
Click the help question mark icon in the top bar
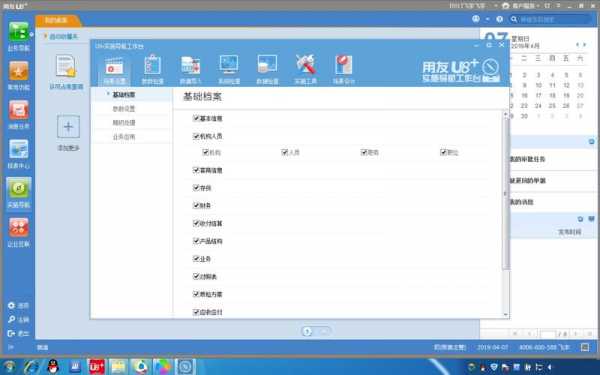[499, 19]
